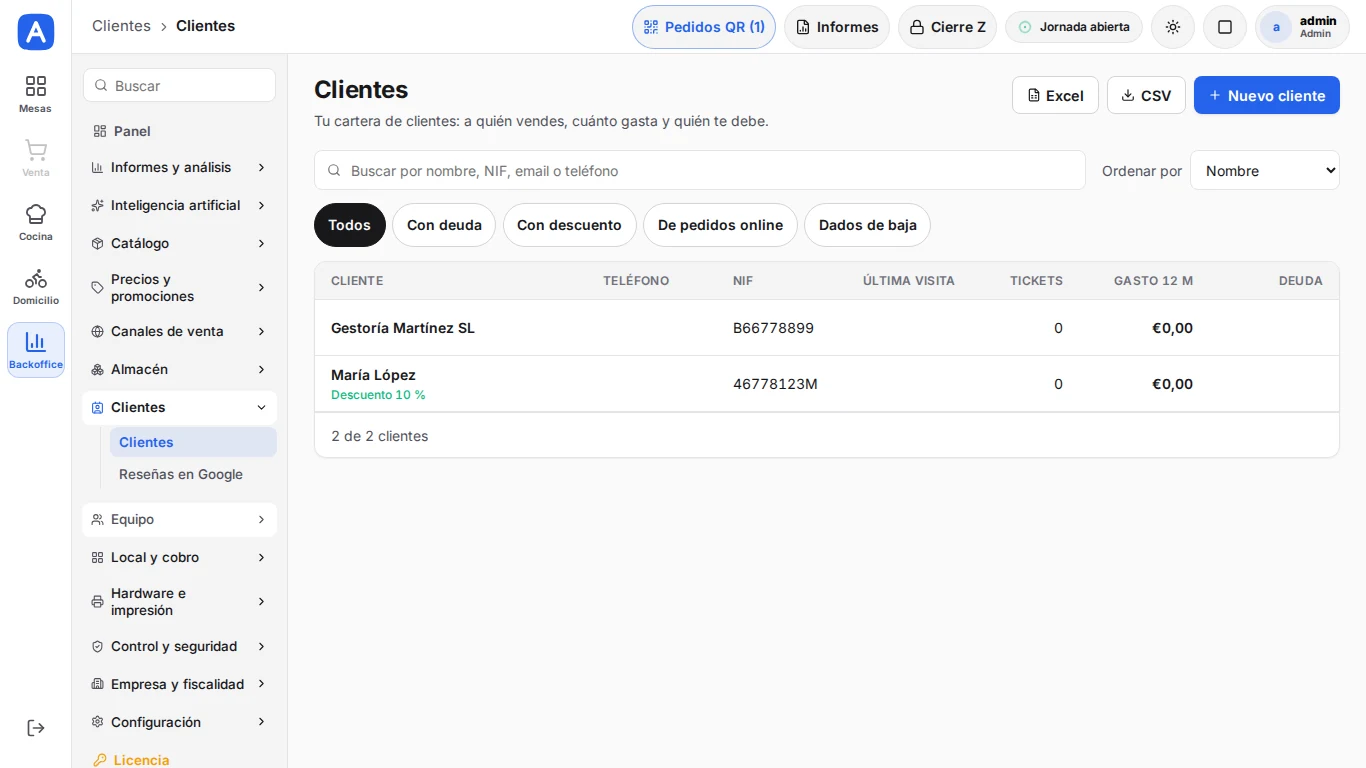The image size is (1366, 768).
Task: Expand the Almacén section chevron
Action: (261, 369)
